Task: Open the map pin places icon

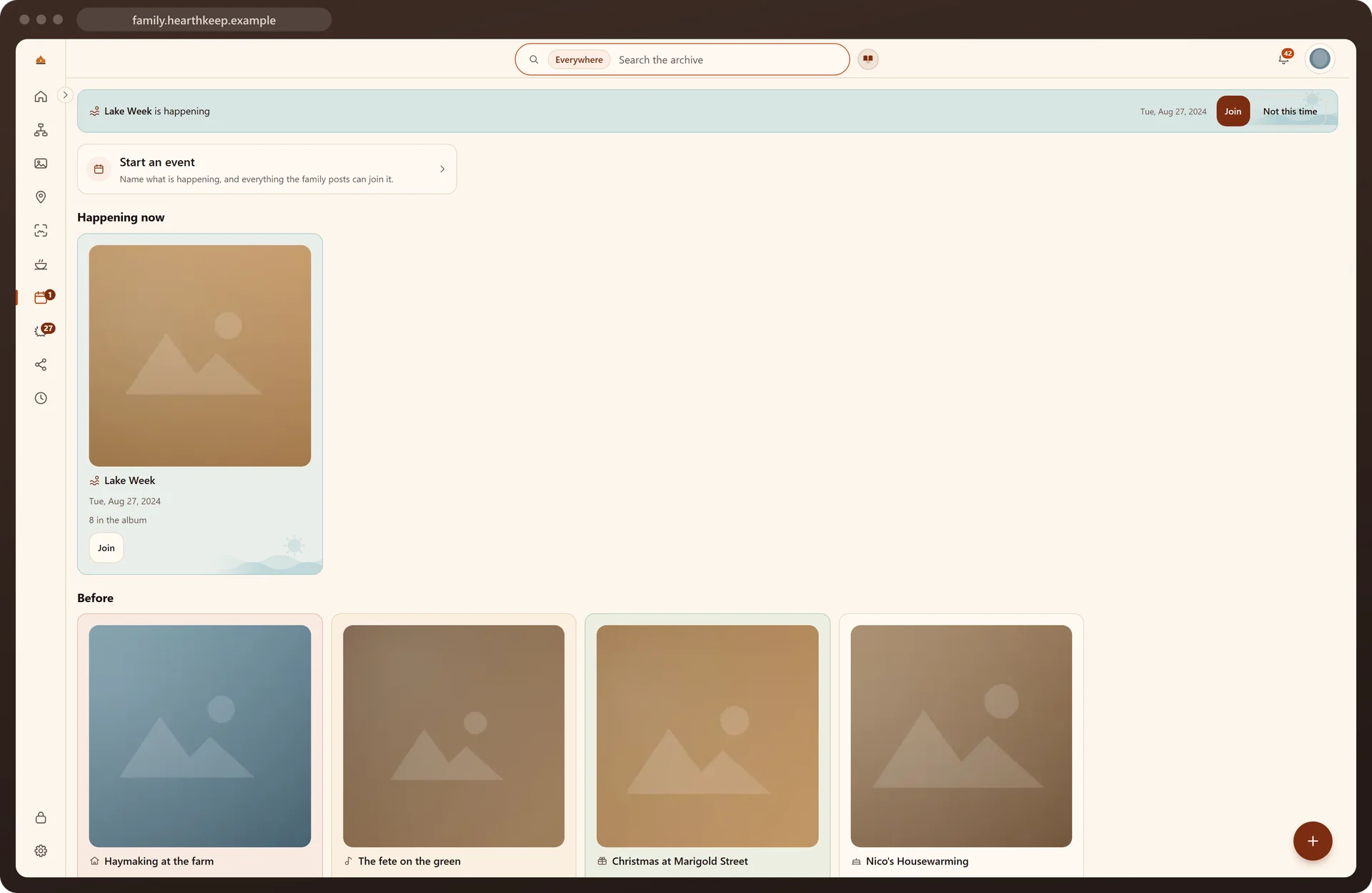Action: click(41, 197)
